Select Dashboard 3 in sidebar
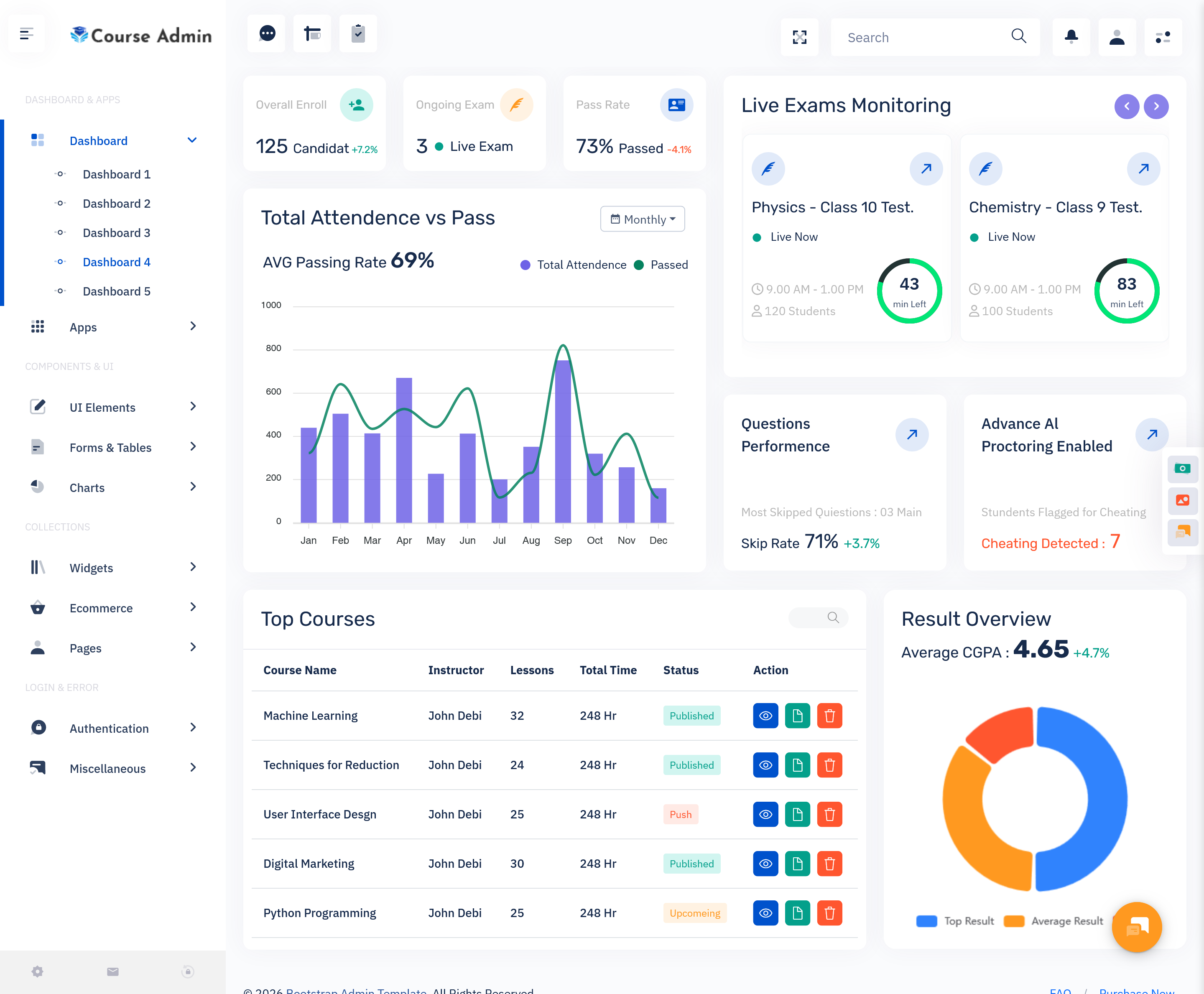 (116, 232)
